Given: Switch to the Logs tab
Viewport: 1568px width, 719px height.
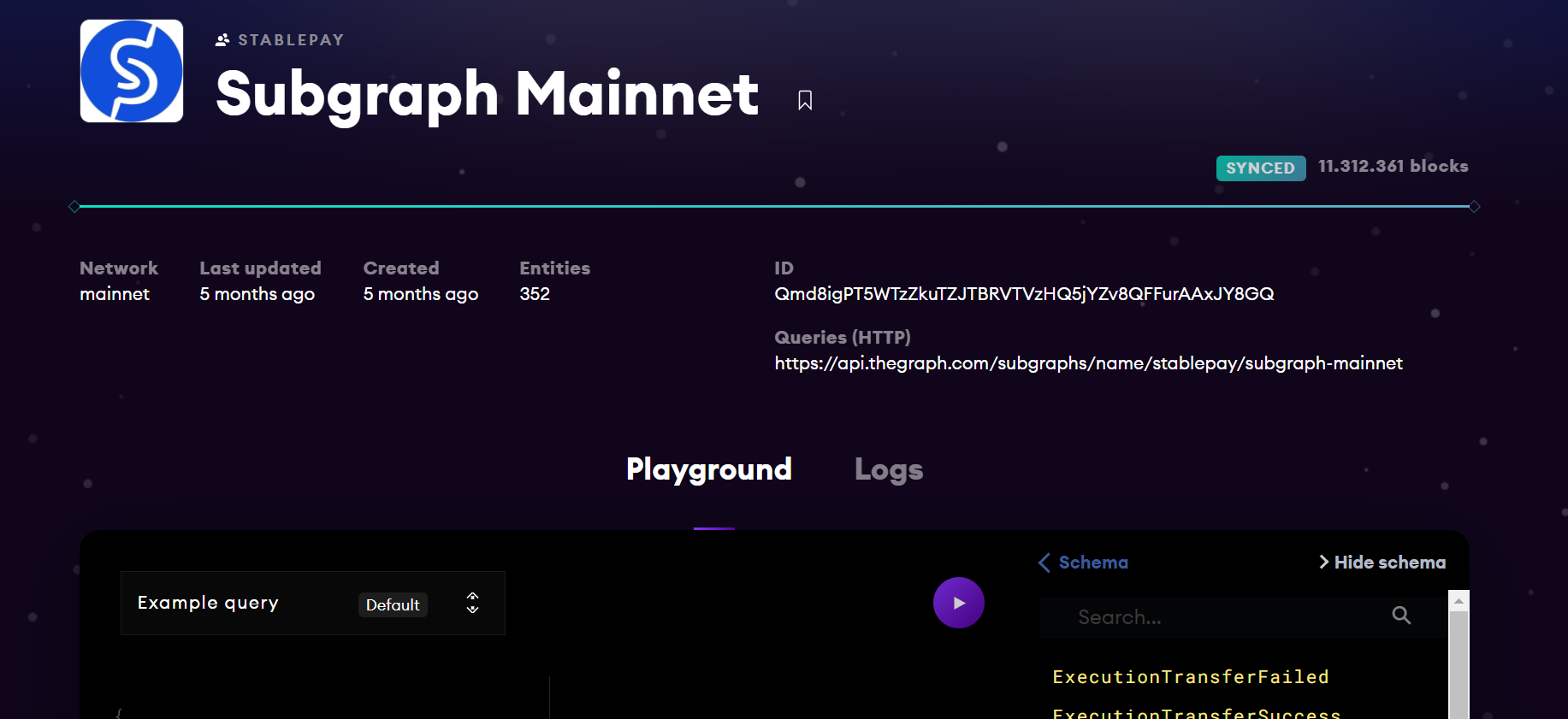Looking at the screenshot, I should coord(889,469).
